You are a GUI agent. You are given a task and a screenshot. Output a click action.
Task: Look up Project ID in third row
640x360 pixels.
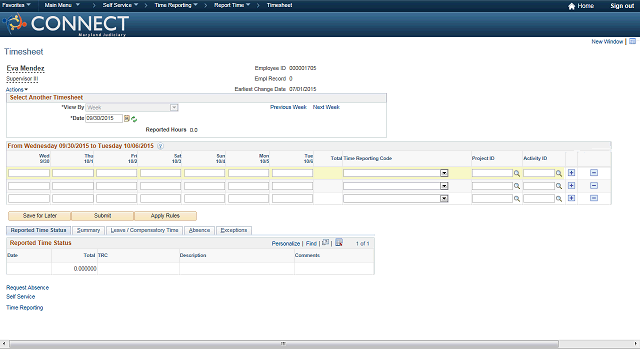[x=517, y=199]
